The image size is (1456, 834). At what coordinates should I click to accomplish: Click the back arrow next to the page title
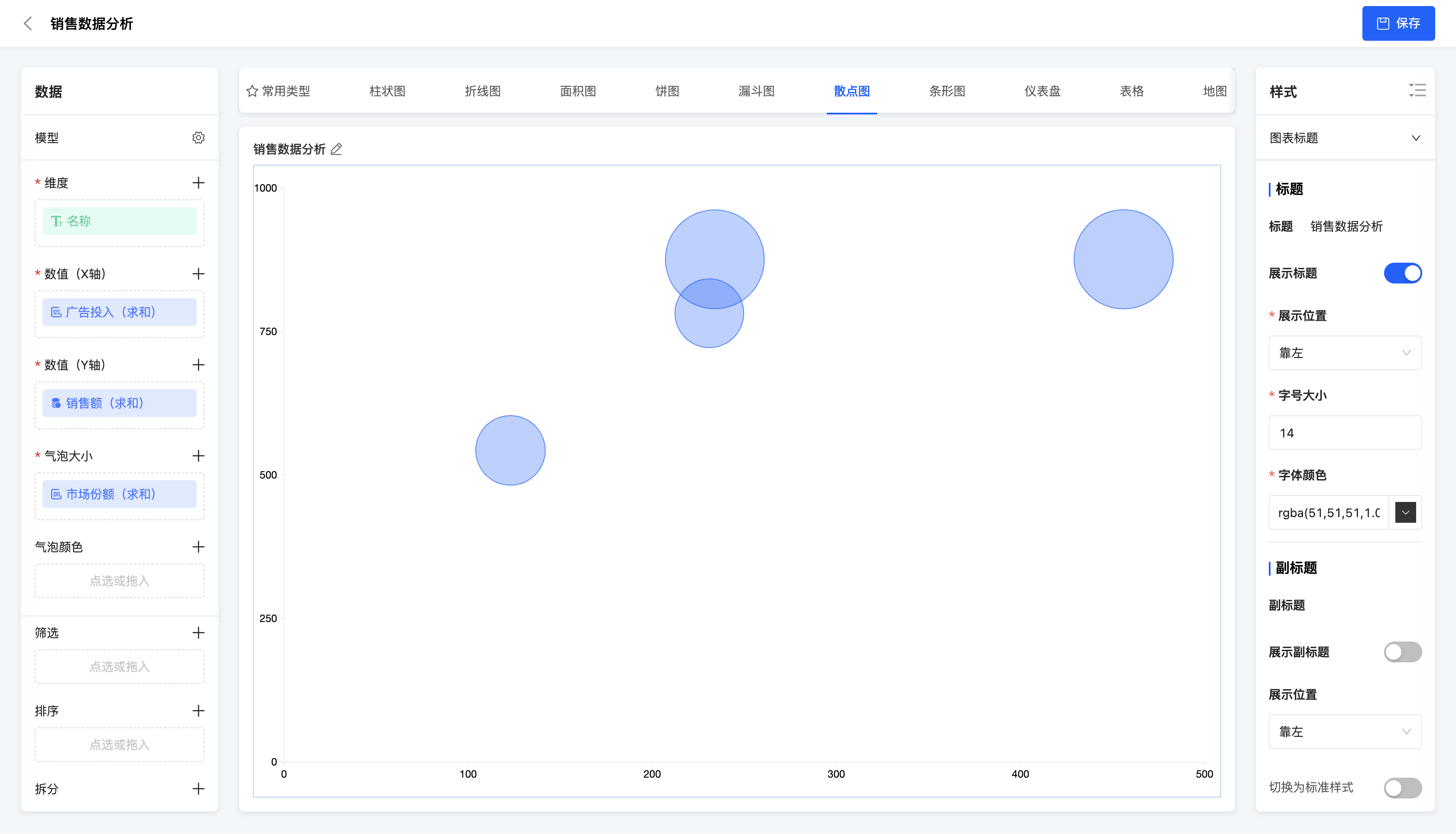27,23
